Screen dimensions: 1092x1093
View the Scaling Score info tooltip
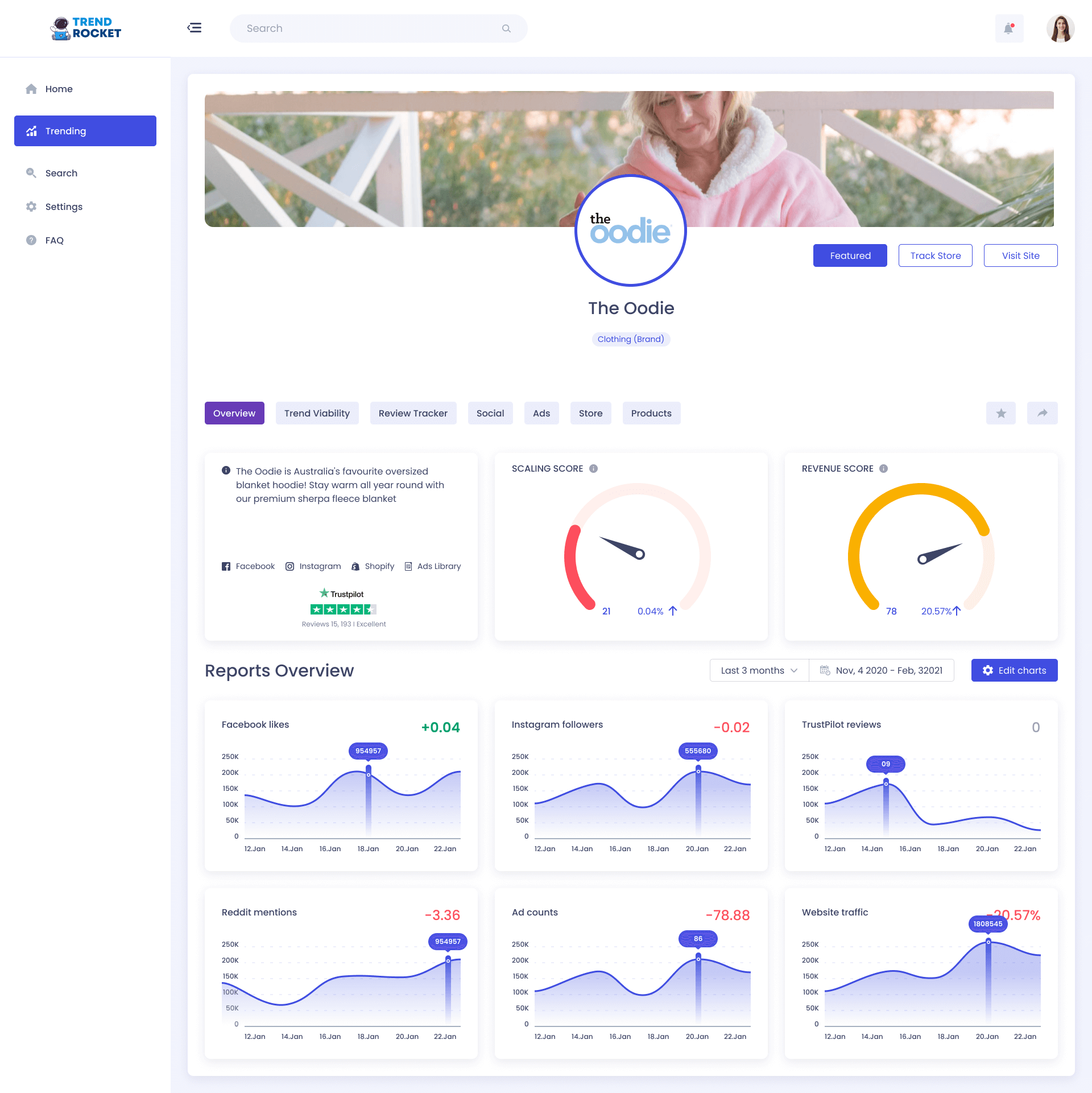click(594, 468)
